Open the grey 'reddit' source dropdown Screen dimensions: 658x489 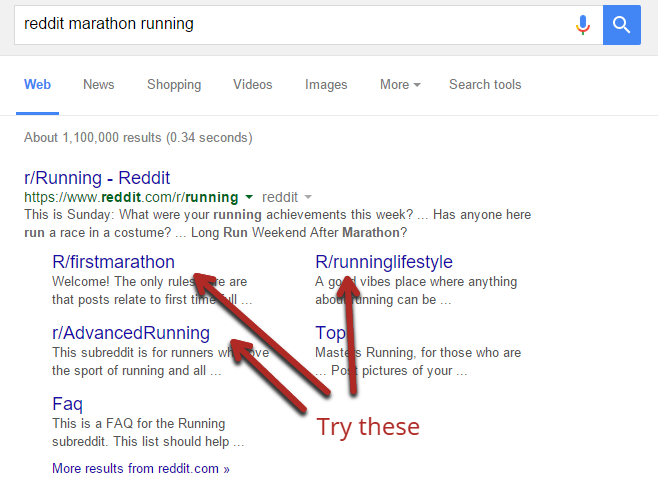[287, 197]
